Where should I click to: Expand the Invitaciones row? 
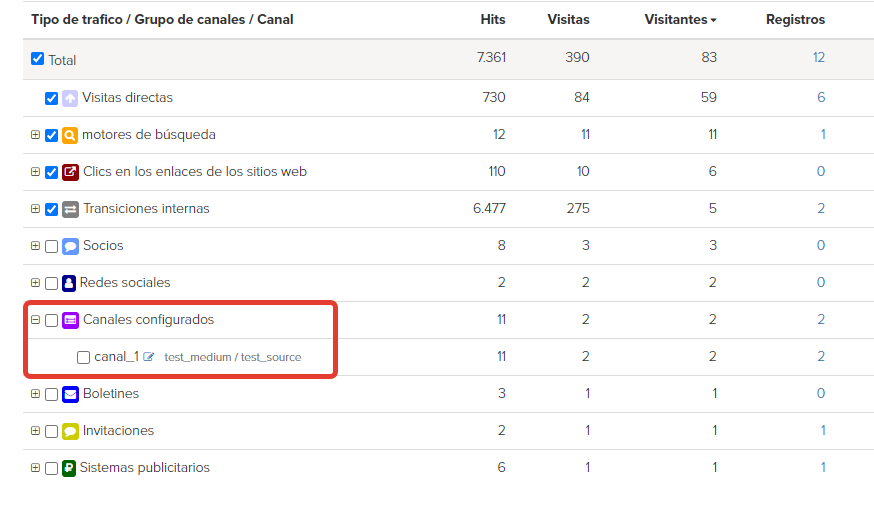coord(35,431)
